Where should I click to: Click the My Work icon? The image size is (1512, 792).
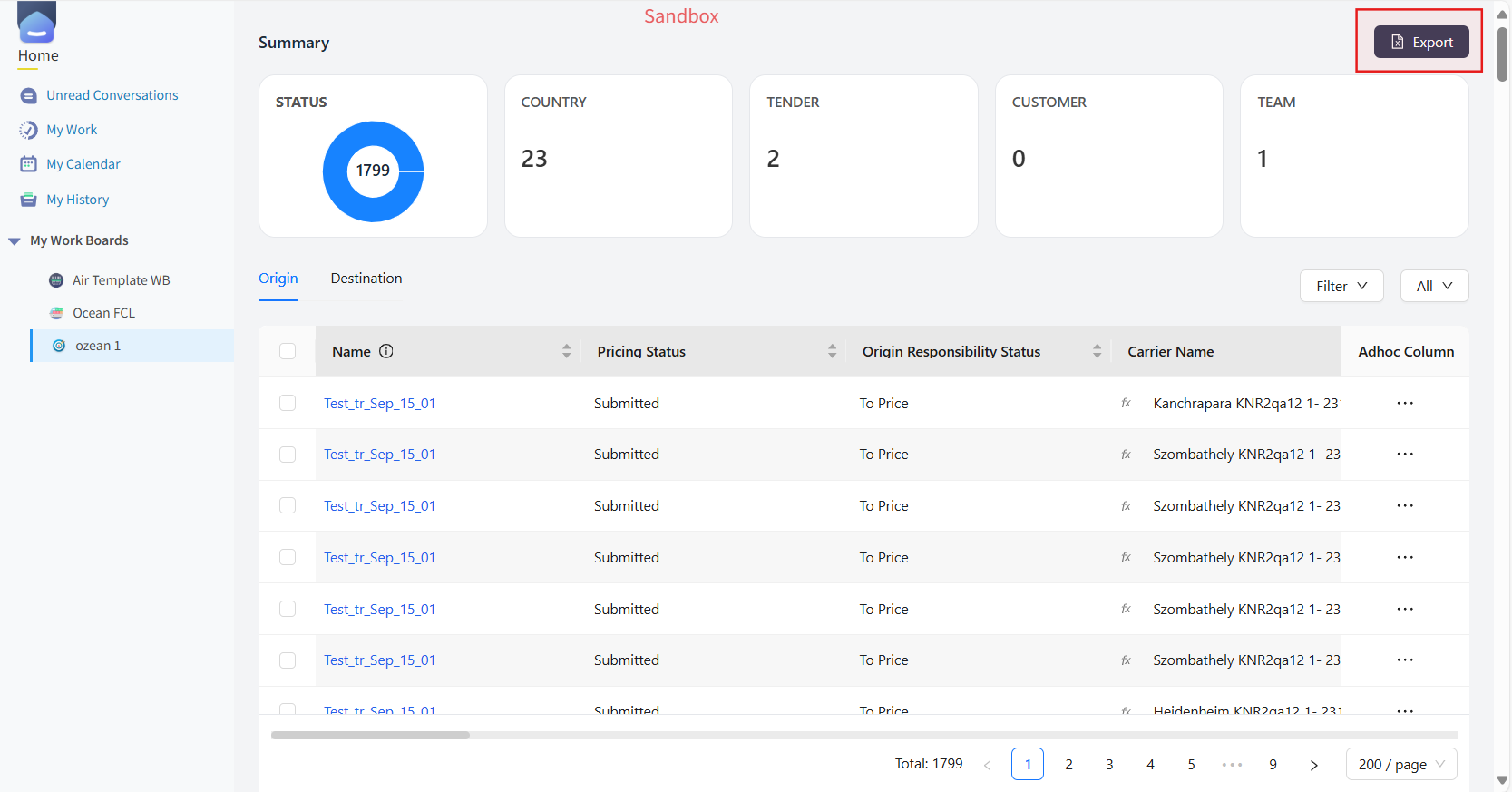(29, 130)
